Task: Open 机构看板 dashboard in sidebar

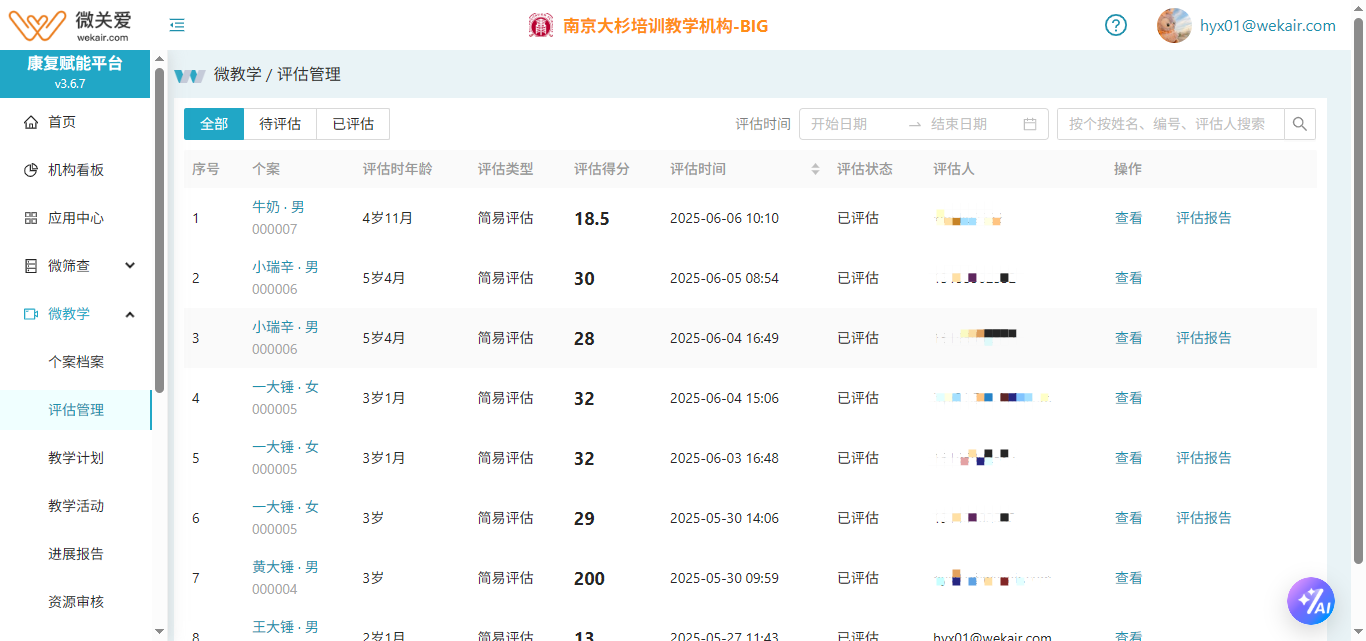Action: tap(76, 170)
